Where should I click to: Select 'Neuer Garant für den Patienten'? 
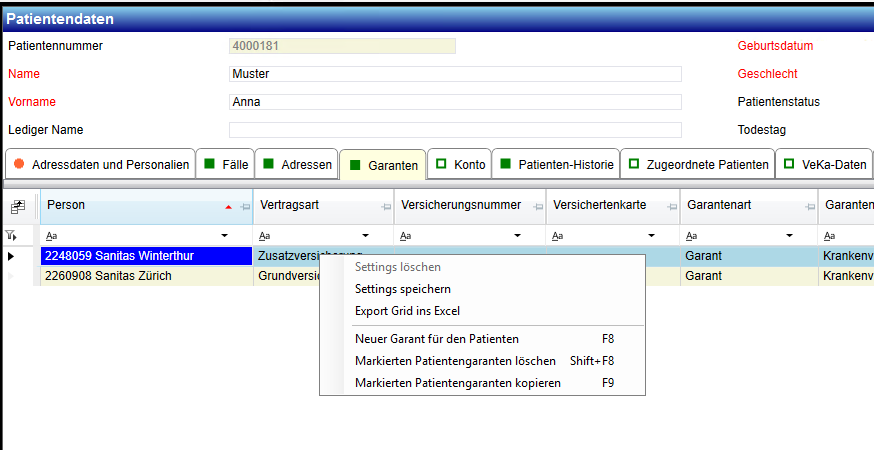(437, 339)
